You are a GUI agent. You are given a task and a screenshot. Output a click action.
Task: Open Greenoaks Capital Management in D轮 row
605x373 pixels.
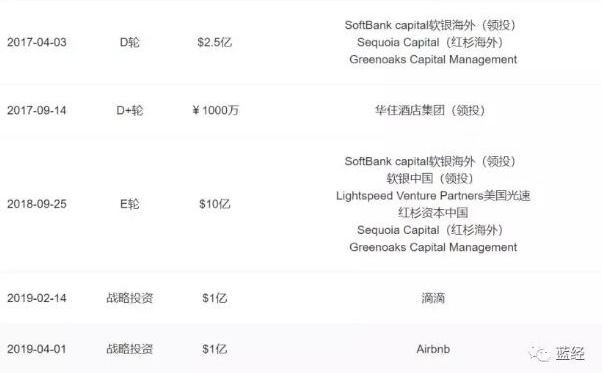(x=433, y=59)
